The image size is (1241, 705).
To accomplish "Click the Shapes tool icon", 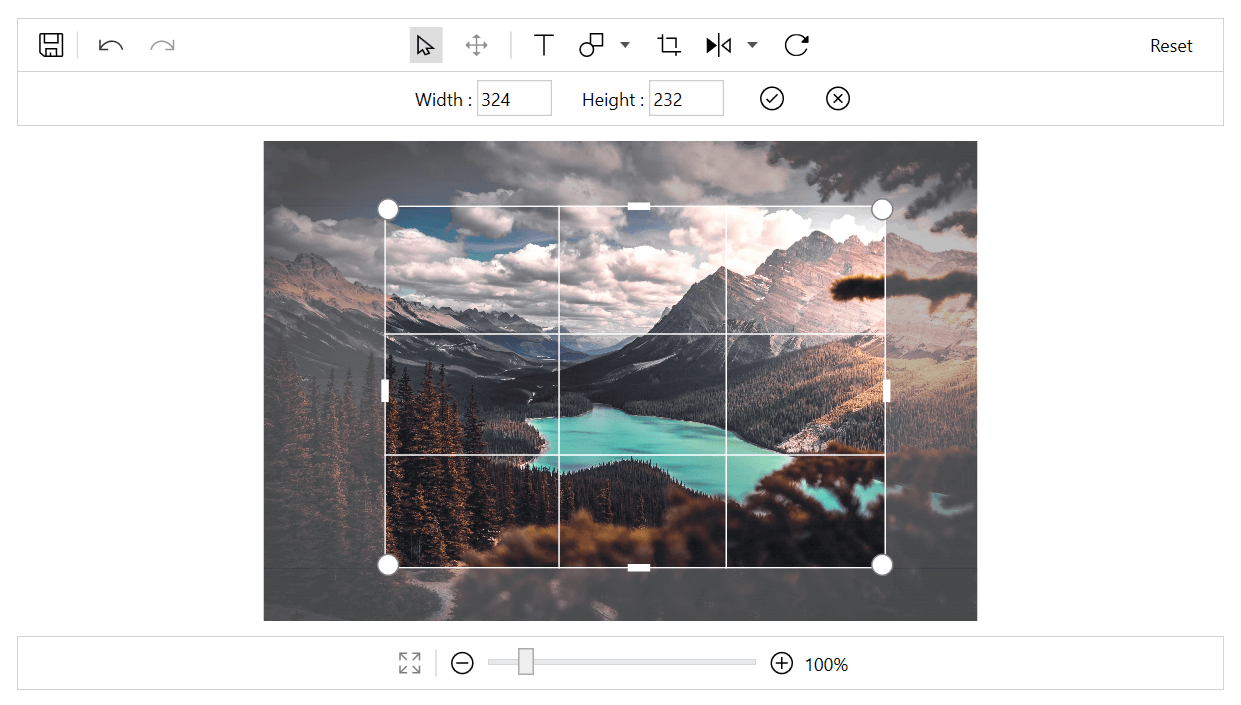I will [x=592, y=45].
